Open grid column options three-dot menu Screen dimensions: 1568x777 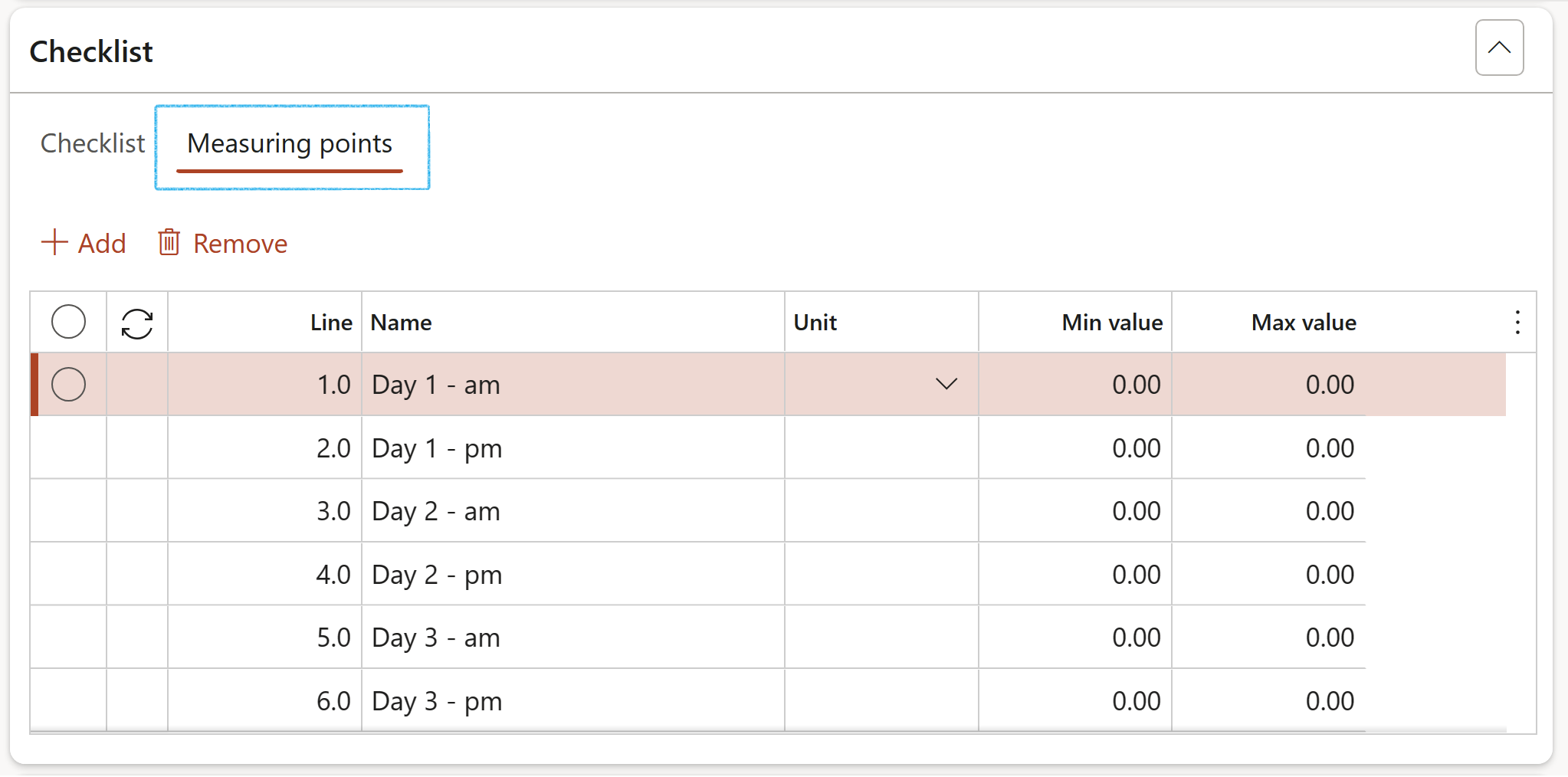tap(1517, 322)
